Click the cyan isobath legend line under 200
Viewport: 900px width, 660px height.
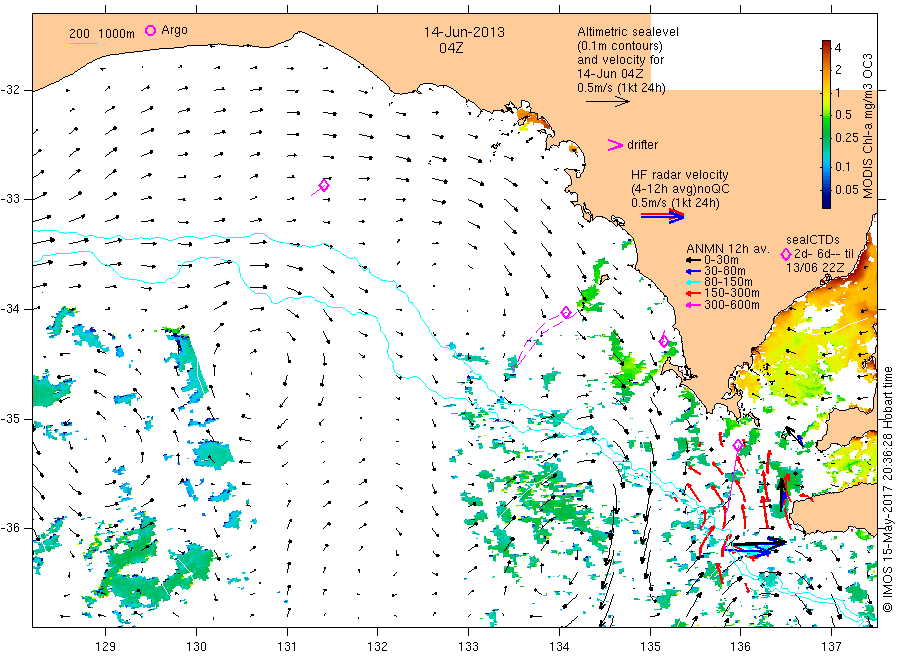pyautogui.click(x=83, y=43)
